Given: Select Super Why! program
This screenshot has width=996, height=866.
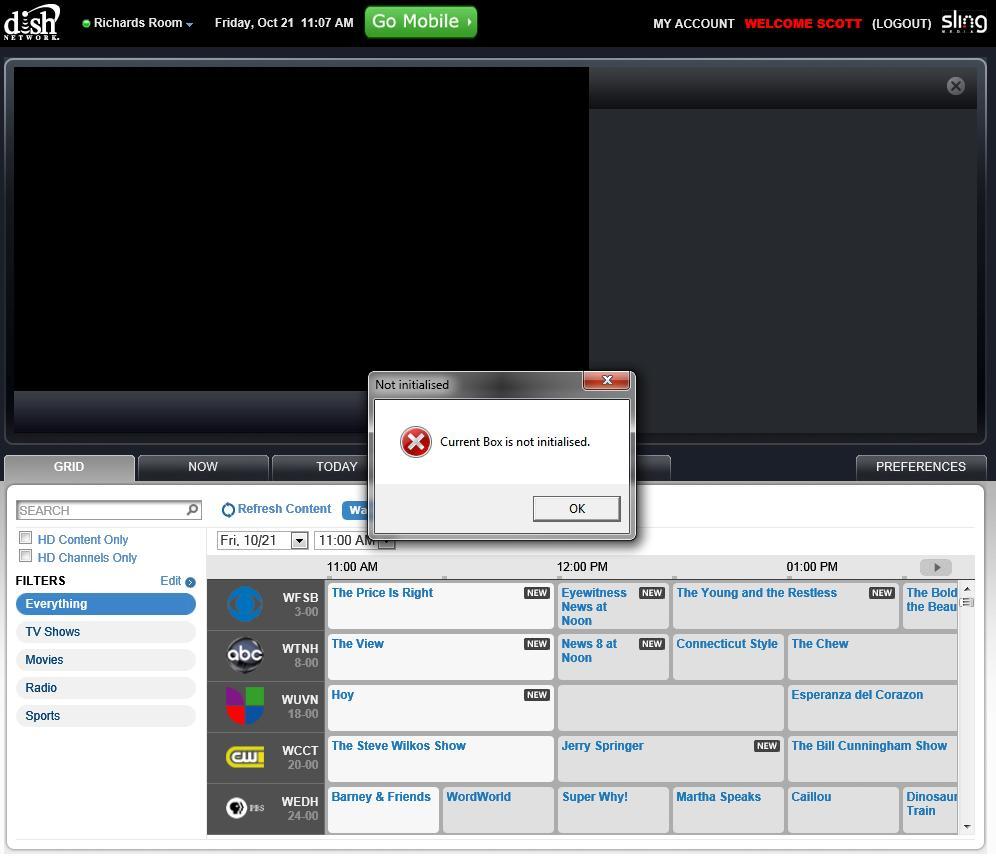Looking at the screenshot, I should 613,809.
